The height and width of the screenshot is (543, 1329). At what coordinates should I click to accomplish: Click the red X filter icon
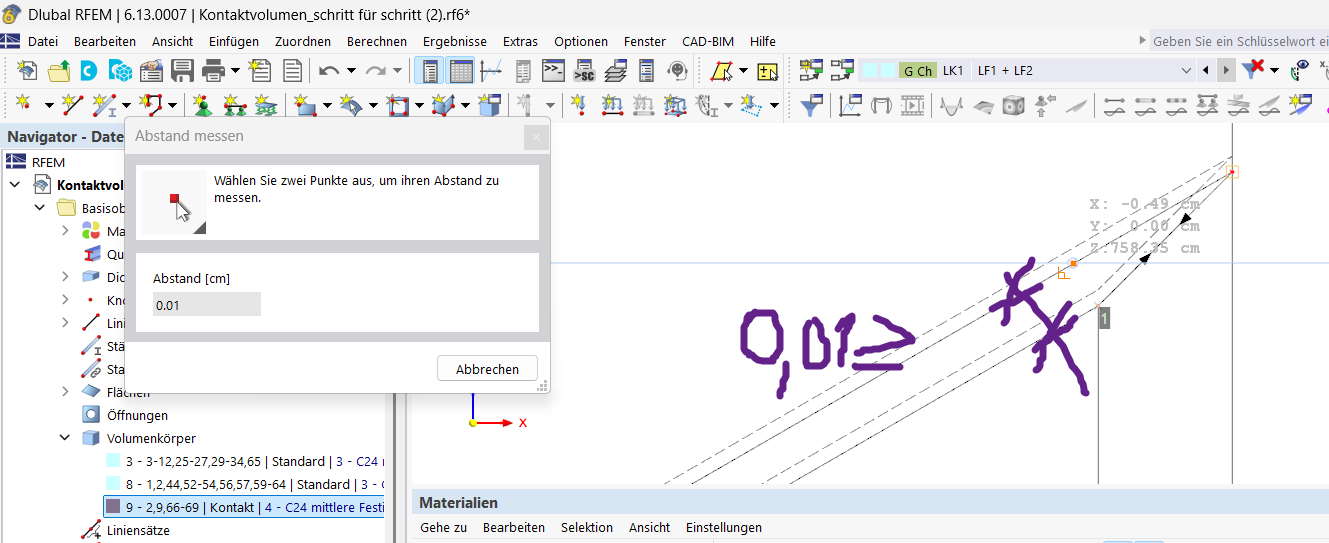pos(1253,70)
